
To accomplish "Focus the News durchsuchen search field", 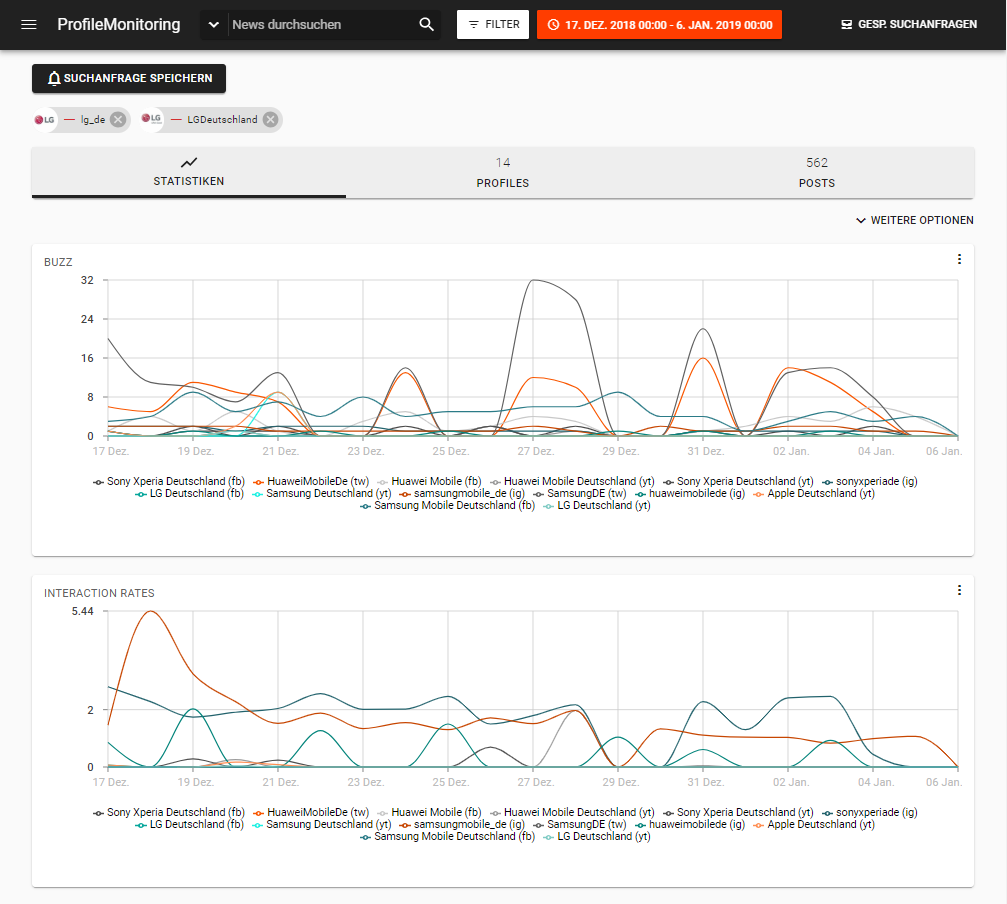I will [320, 24].
